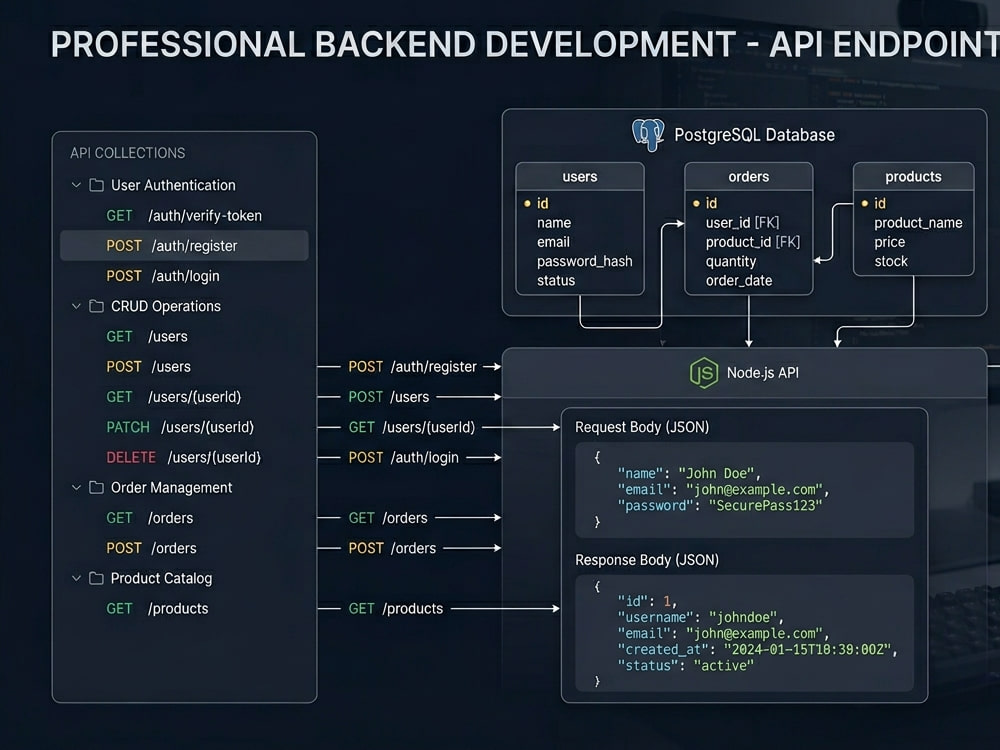Viewport: 1000px width, 750px height.
Task: Click the "active" status value
Action: click(x=723, y=665)
